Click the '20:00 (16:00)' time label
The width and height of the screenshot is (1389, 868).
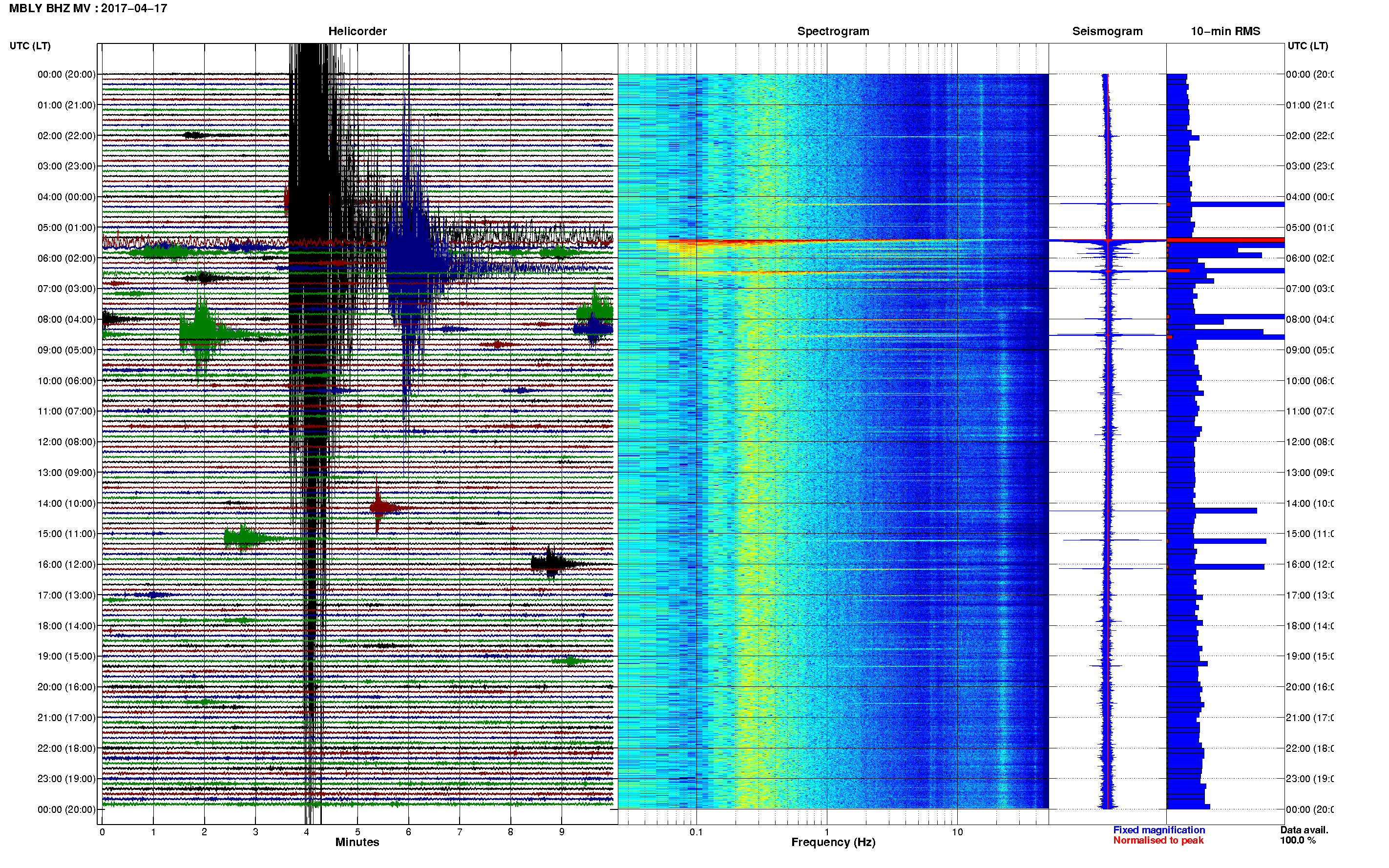tap(66, 686)
